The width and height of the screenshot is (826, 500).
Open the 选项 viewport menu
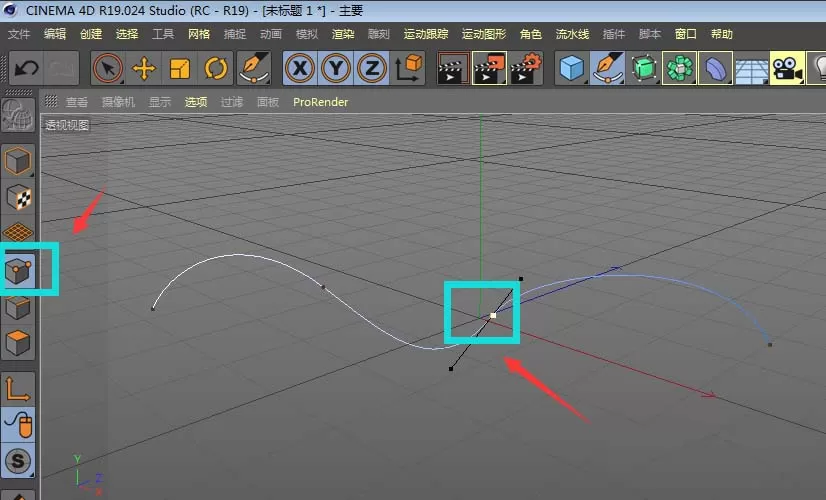195,102
